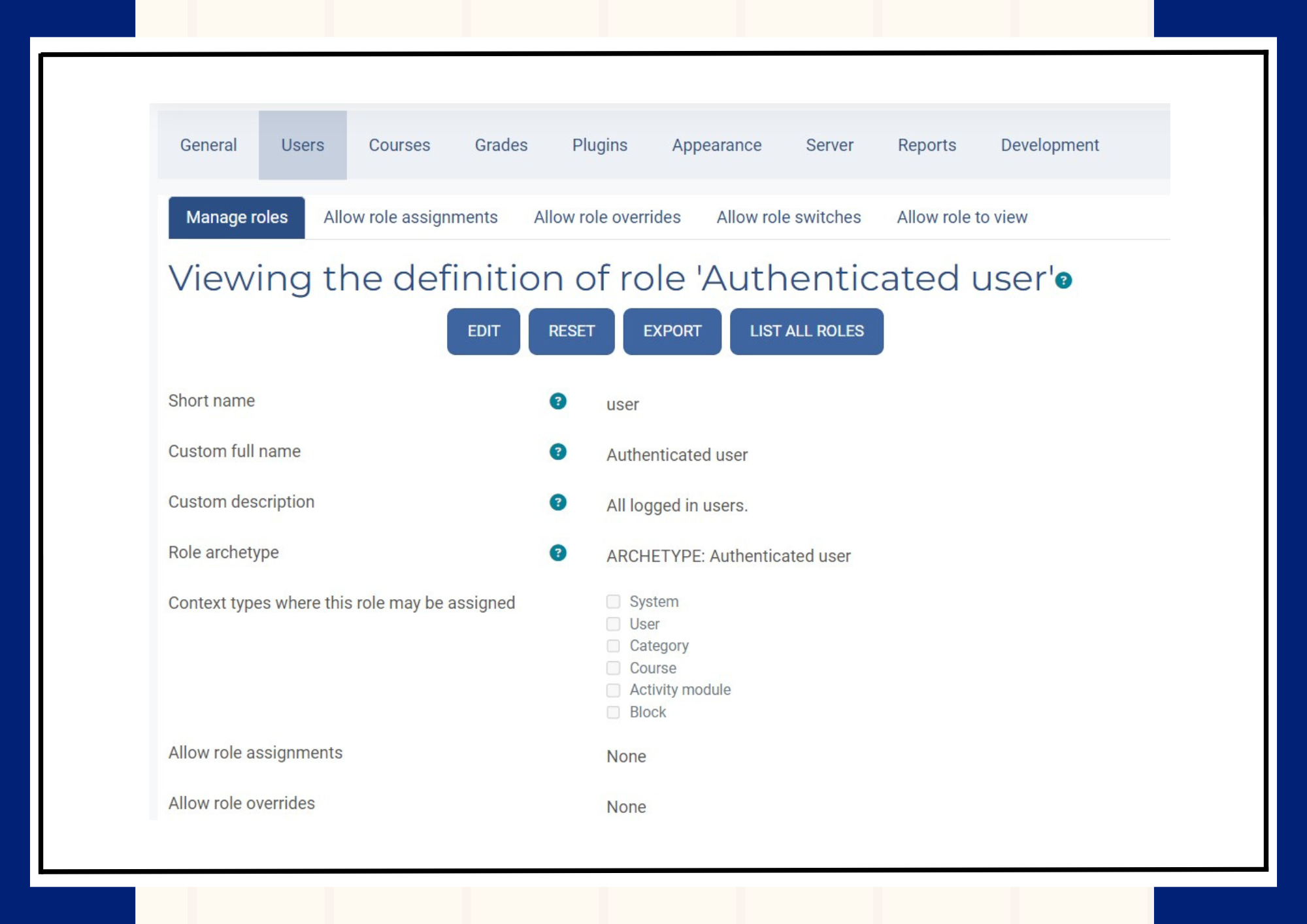
Task: Switch to the Allow role overrides tab
Action: tap(607, 217)
